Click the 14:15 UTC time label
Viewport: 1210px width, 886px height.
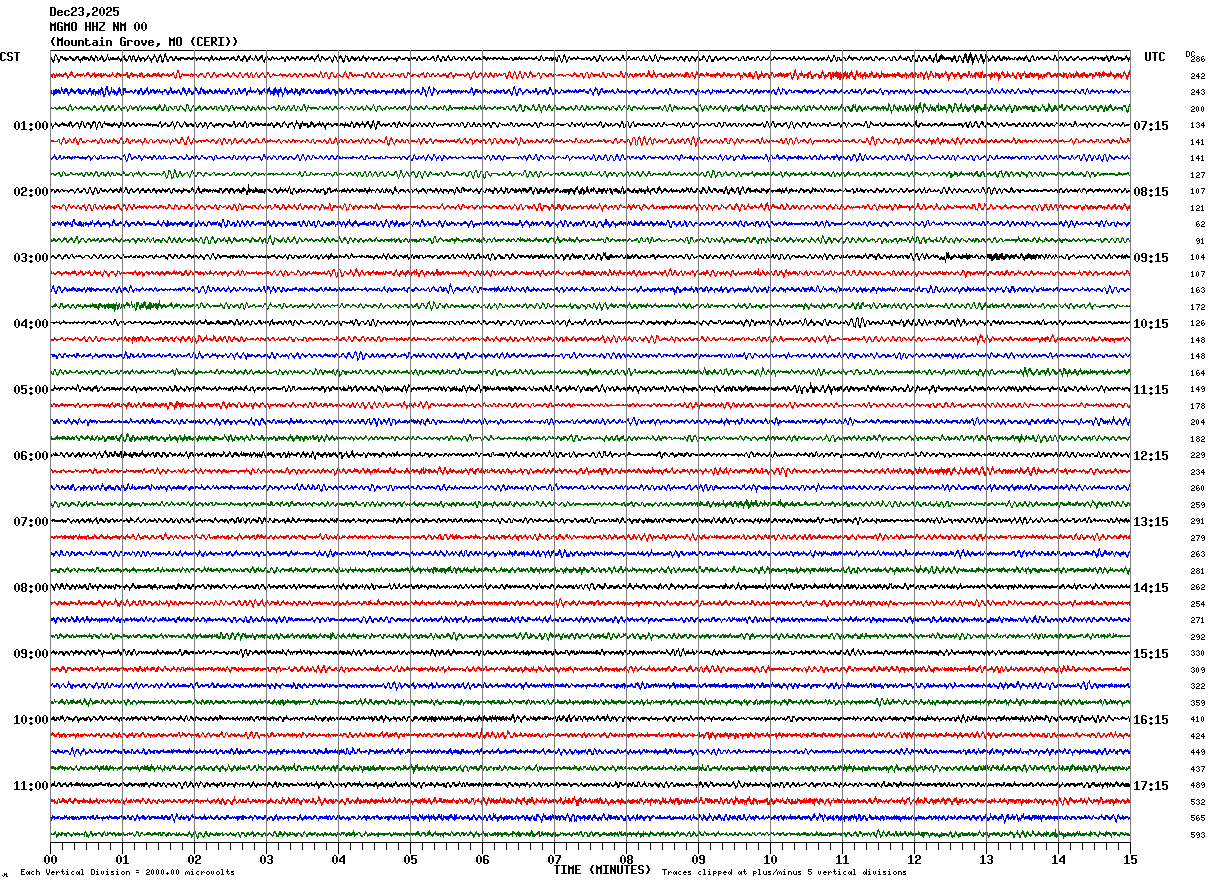point(1151,588)
